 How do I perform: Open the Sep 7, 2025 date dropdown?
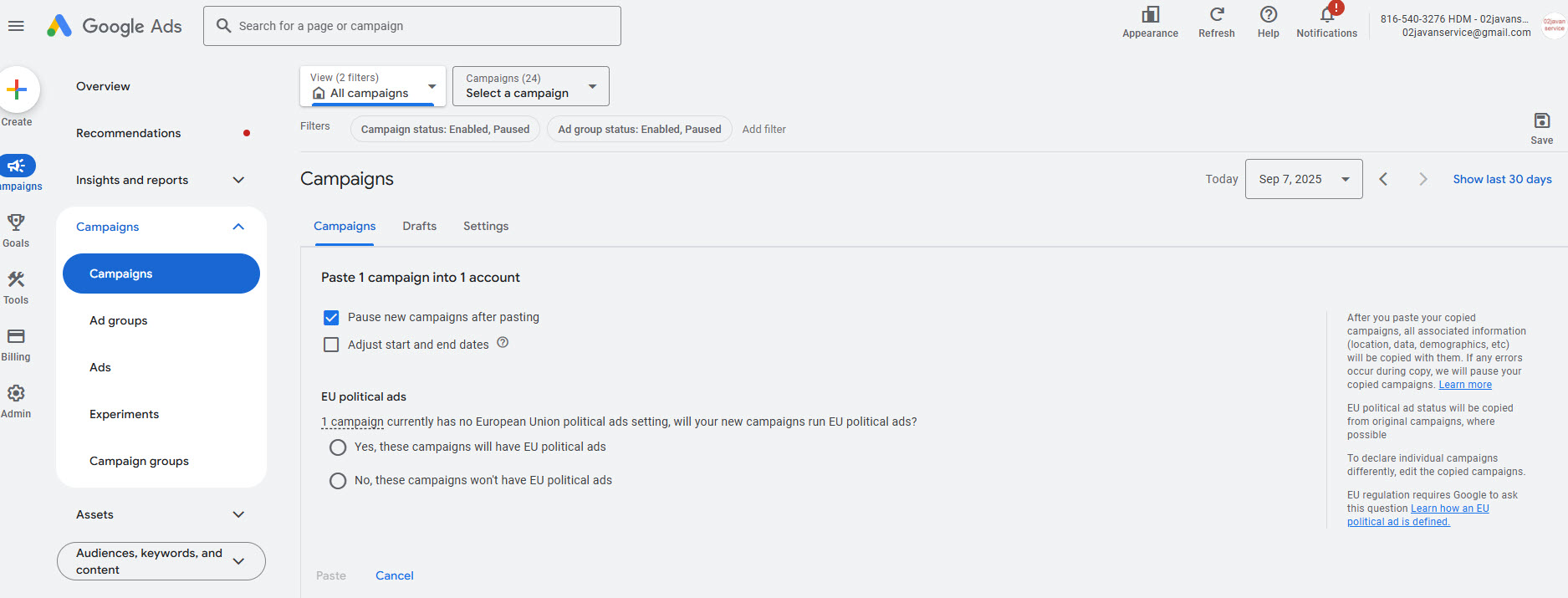(x=1304, y=179)
